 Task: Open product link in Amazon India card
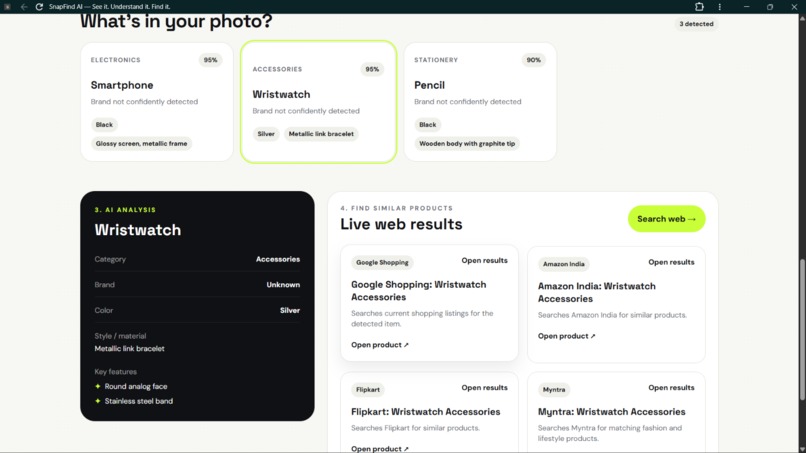click(566, 336)
